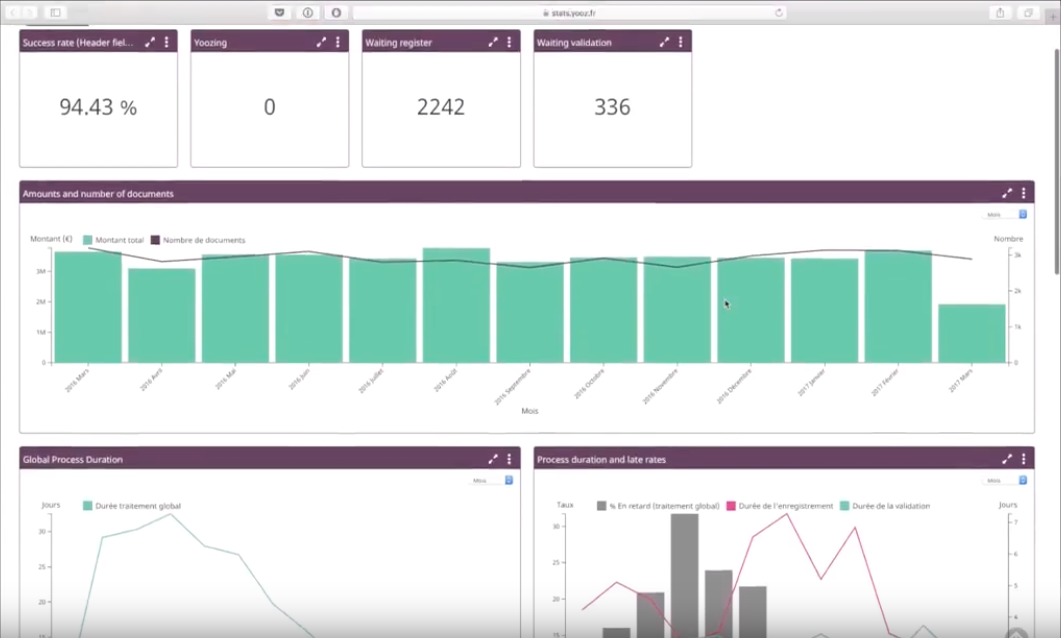Toggle Durée traitement global legend series
This screenshot has height=638, width=1061.
pos(132,505)
